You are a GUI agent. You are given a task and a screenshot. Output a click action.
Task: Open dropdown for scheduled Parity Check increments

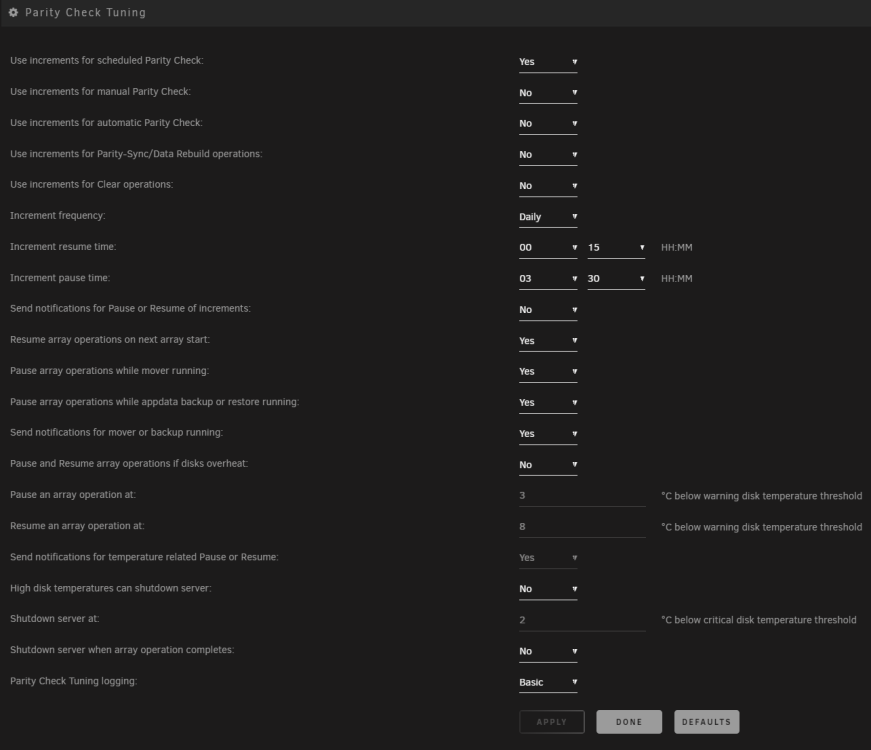pos(548,62)
